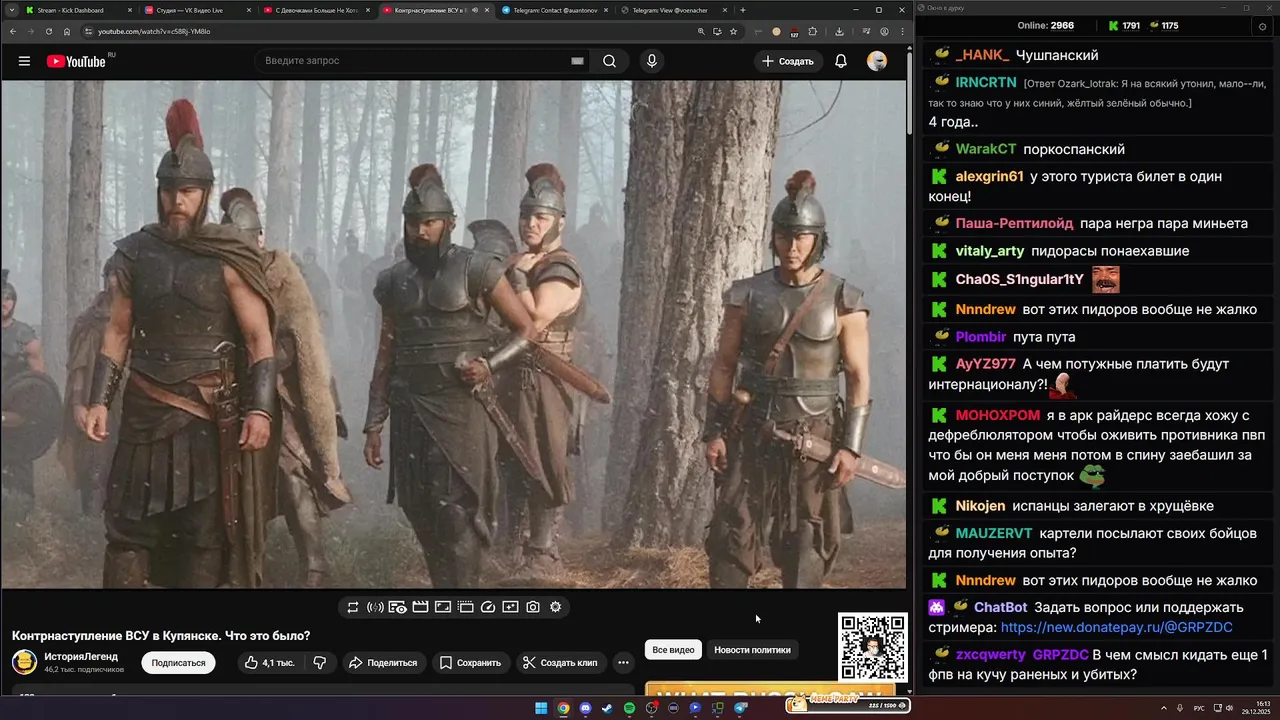Open Steam from the taskbar
Image resolution: width=1280 pixels, height=720 pixels.
[x=607, y=708]
